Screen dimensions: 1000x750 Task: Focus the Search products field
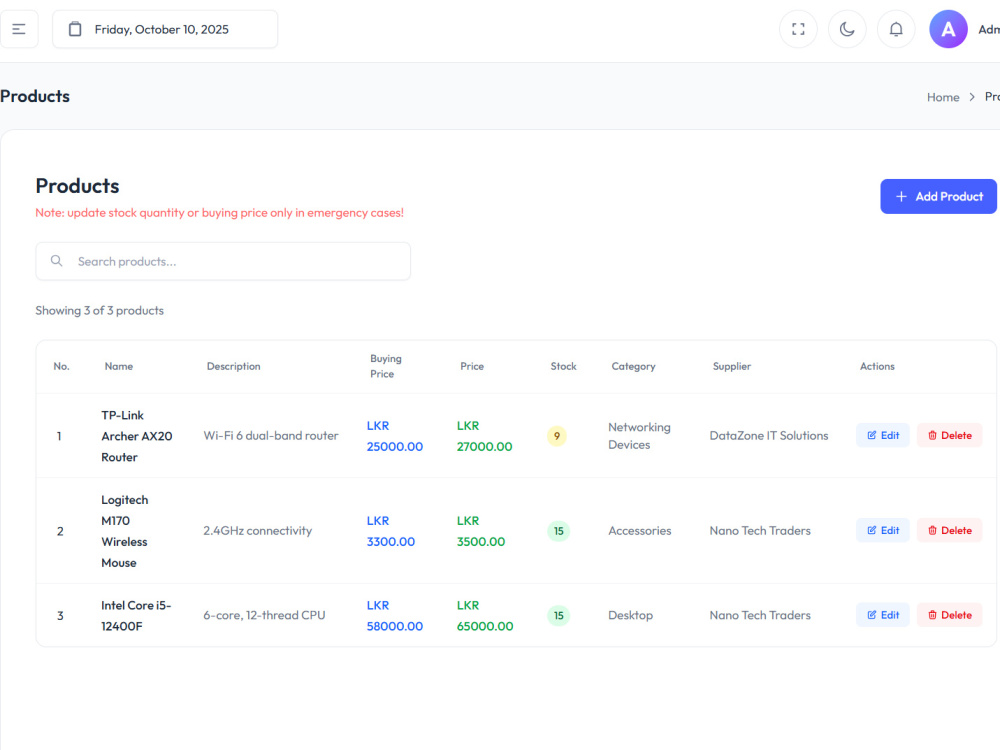coord(223,261)
